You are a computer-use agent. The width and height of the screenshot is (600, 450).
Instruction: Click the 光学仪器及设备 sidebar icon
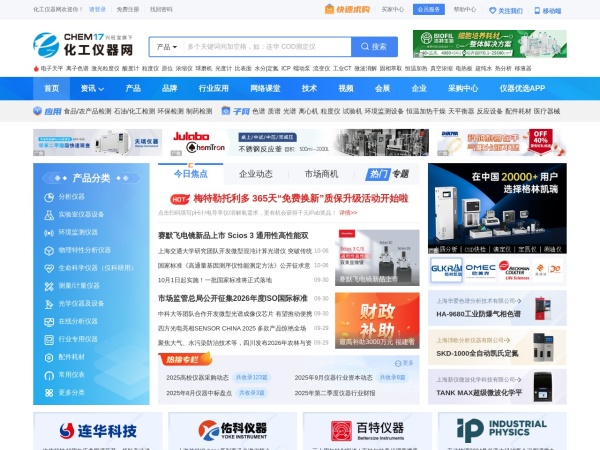[x=47, y=303]
